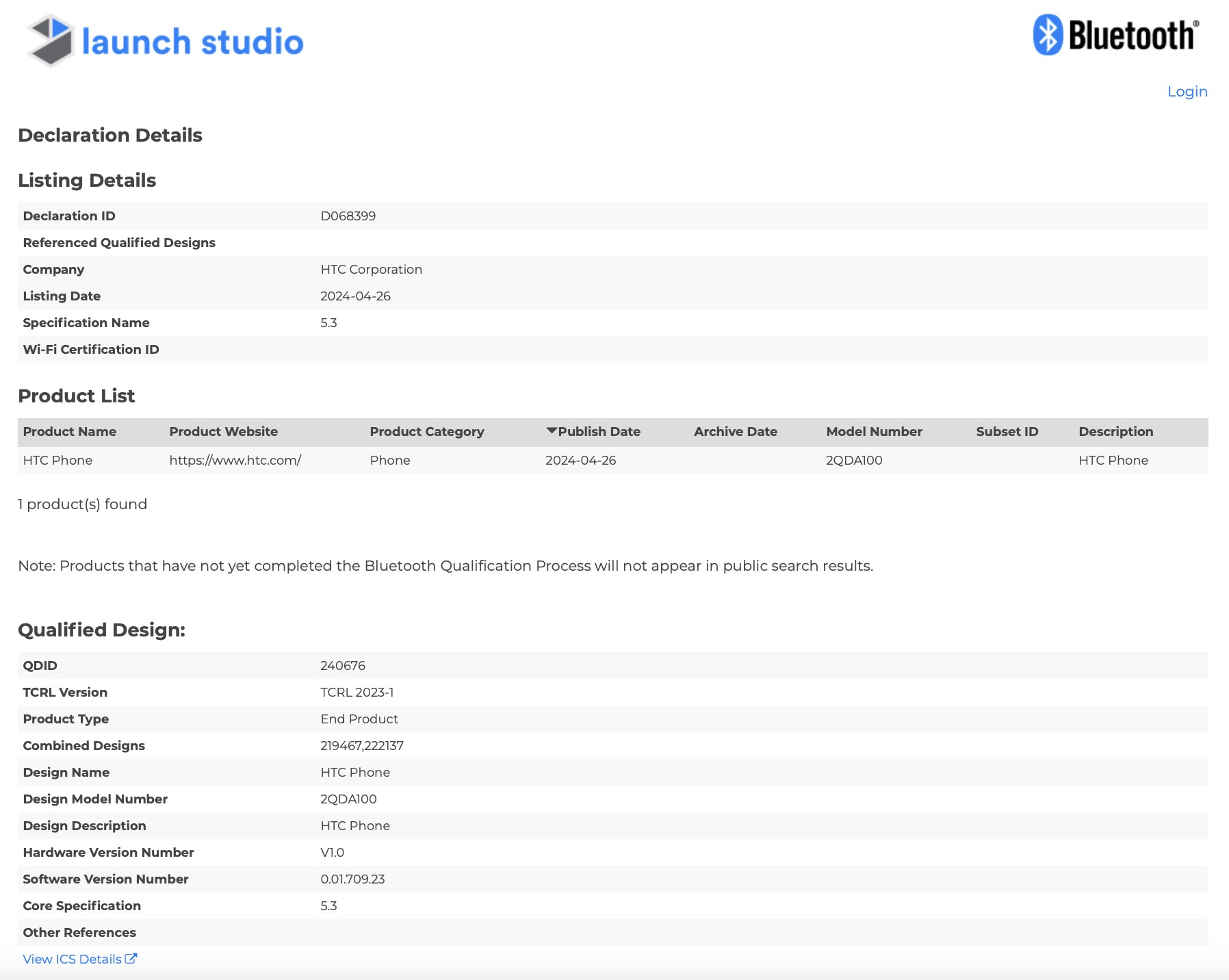This screenshot has width=1229, height=980.
Task: Select Design Model Number value 2QDA100
Action: coord(348,799)
